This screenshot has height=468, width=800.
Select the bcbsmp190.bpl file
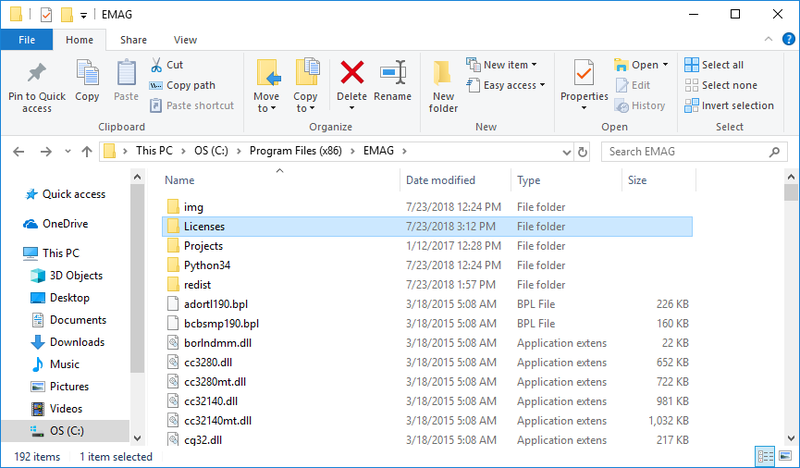click(x=427, y=324)
